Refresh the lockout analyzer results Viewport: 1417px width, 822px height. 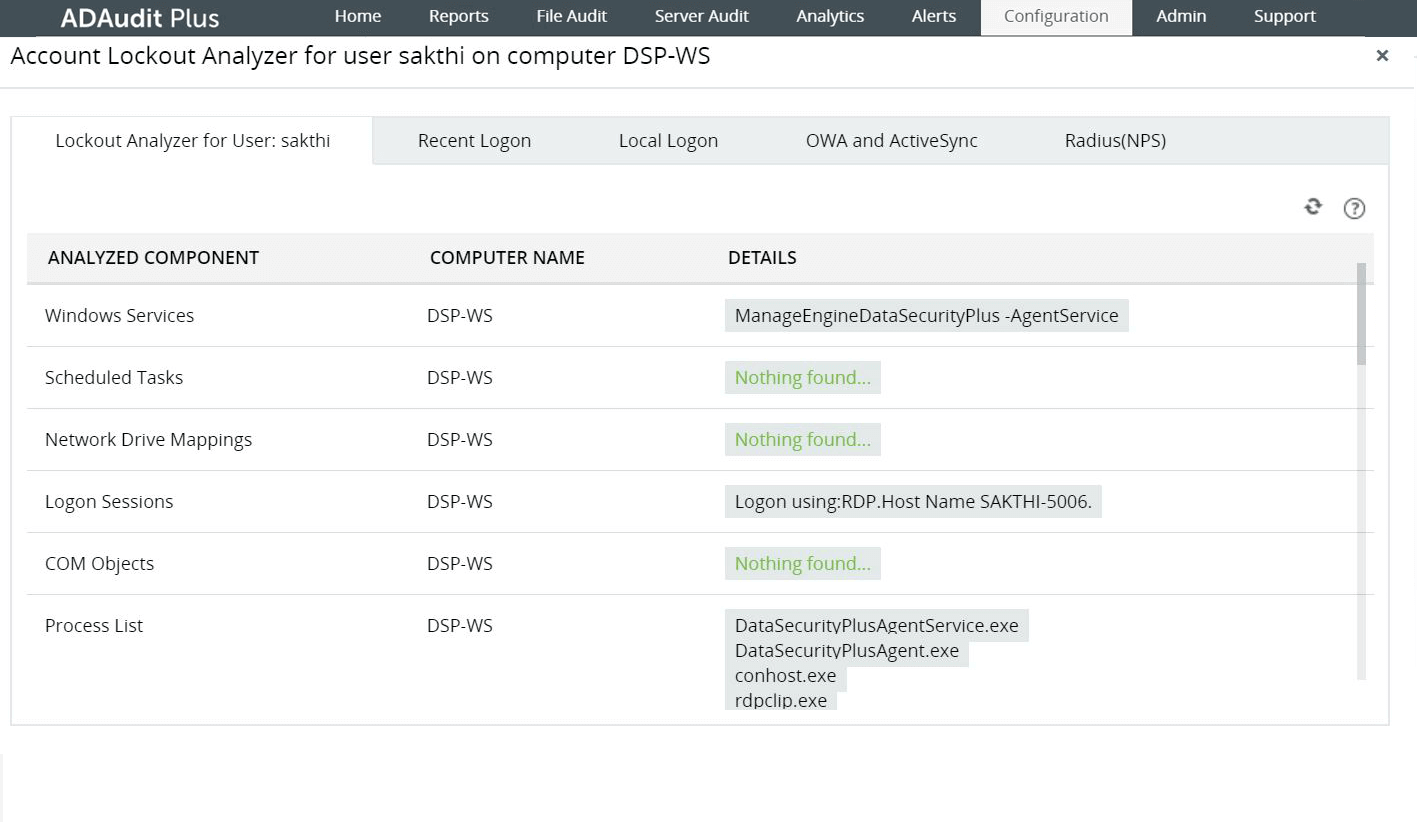click(1312, 207)
